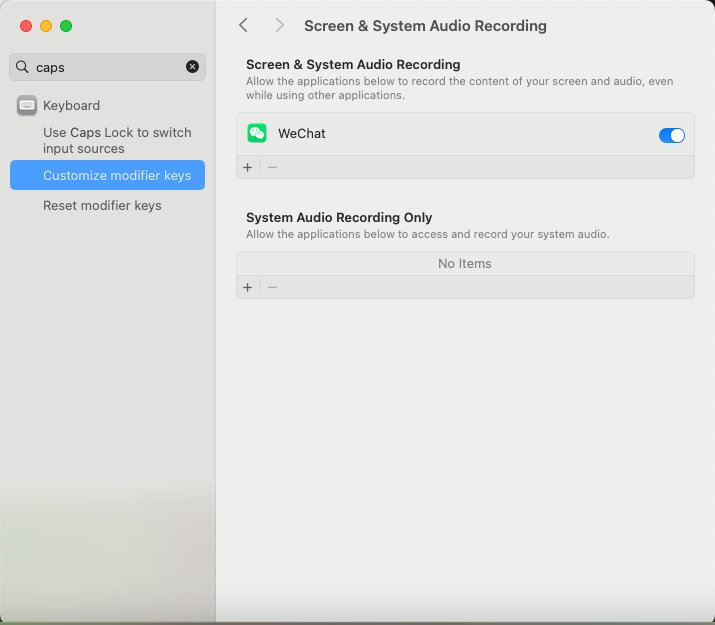The height and width of the screenshot is (625, 715).
Task: Open Reset modifier keys search result
Action: (102, 205)
